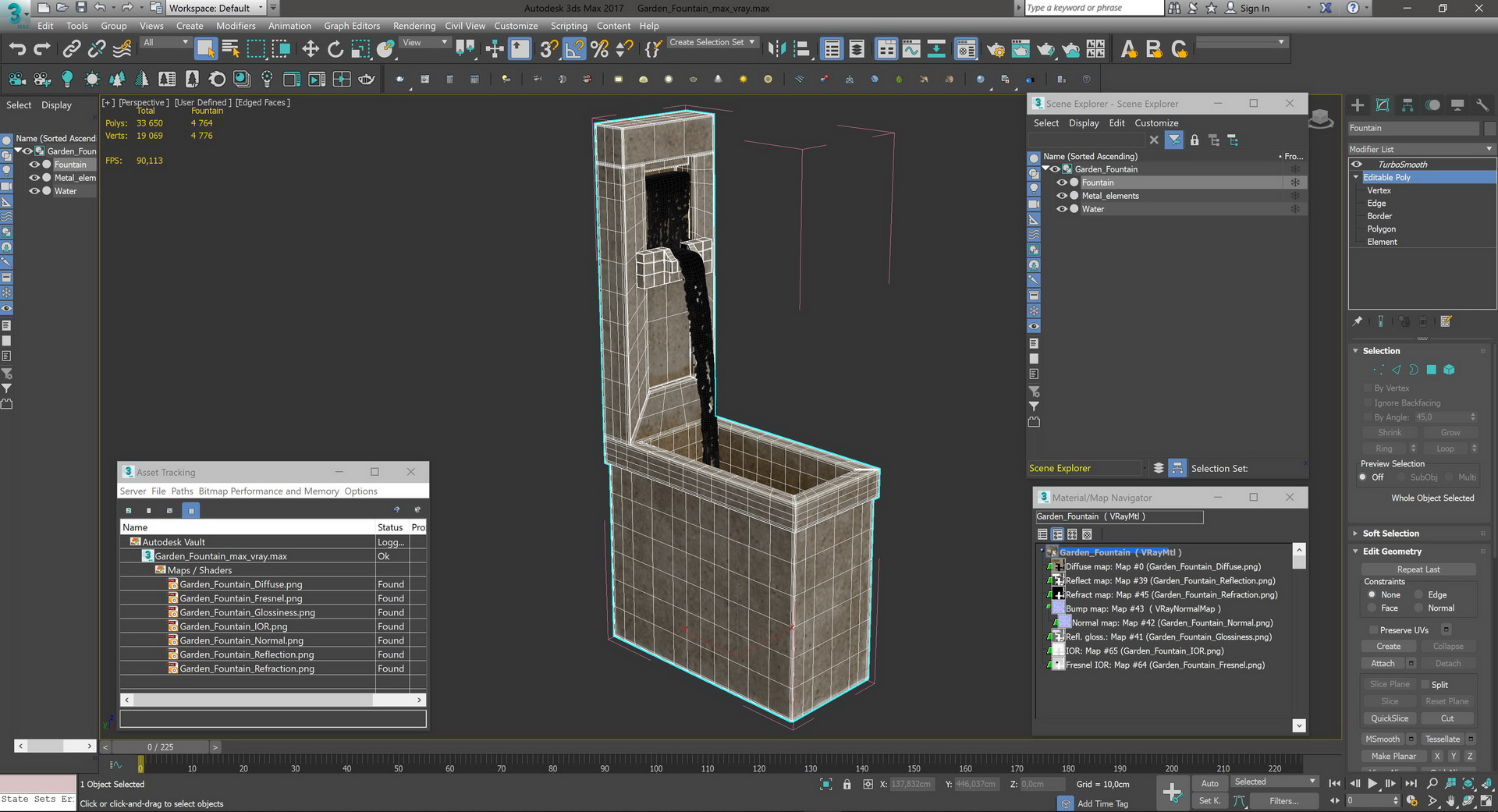Enable the Preserve UVs checkbox

(1373, 630)
